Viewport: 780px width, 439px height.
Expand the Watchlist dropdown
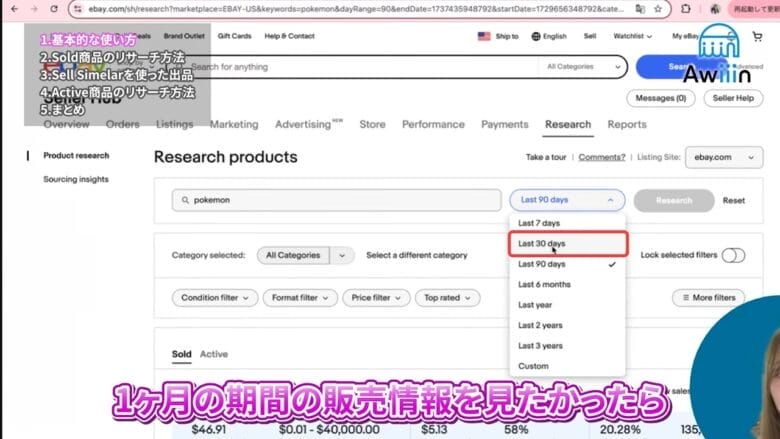[632, 36]
